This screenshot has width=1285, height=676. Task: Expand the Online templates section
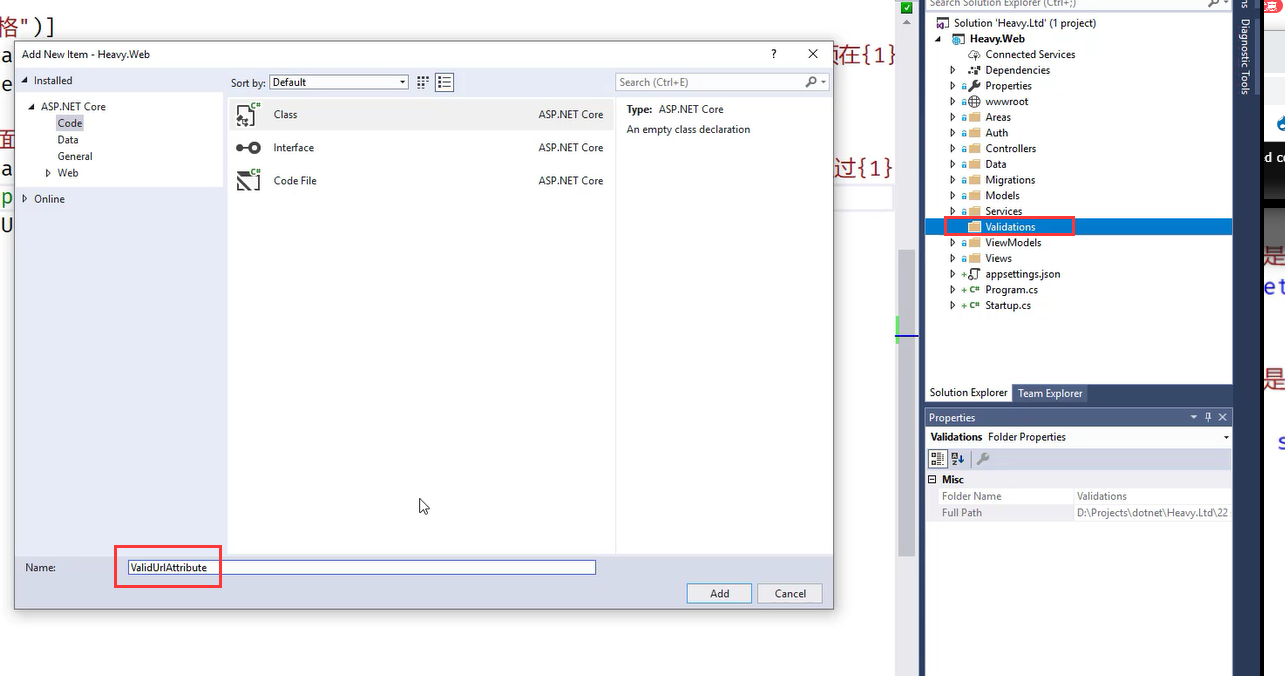pyautogui.click(x=26, y=199)
